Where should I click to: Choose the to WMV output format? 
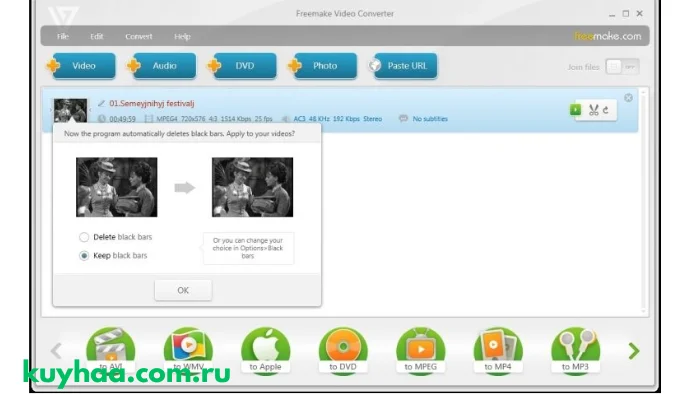point(188,351)
